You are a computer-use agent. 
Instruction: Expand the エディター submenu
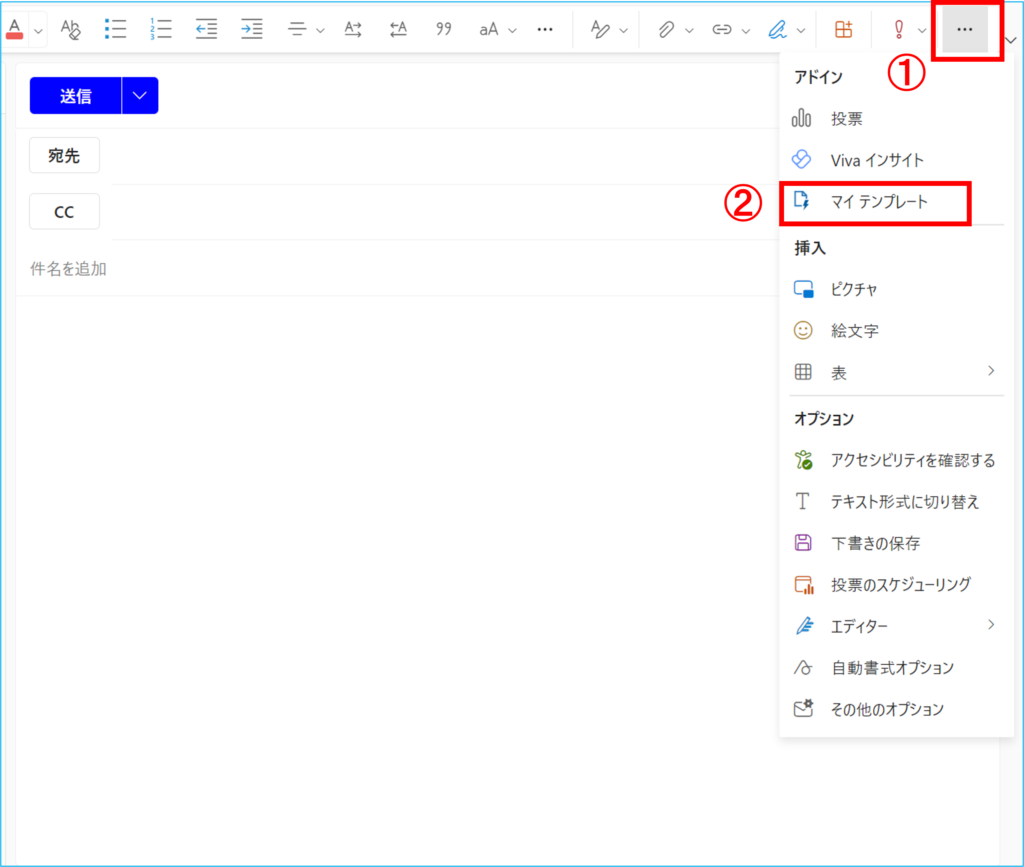[991, 625]
